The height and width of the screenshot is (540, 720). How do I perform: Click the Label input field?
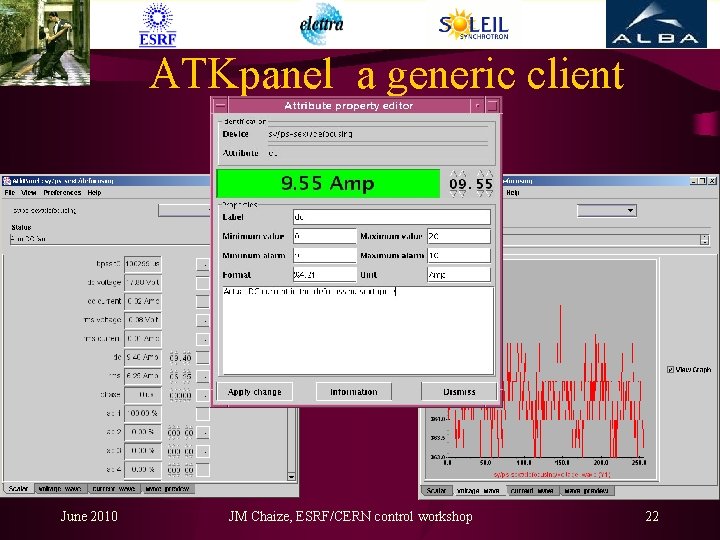(x=392, y=217)
